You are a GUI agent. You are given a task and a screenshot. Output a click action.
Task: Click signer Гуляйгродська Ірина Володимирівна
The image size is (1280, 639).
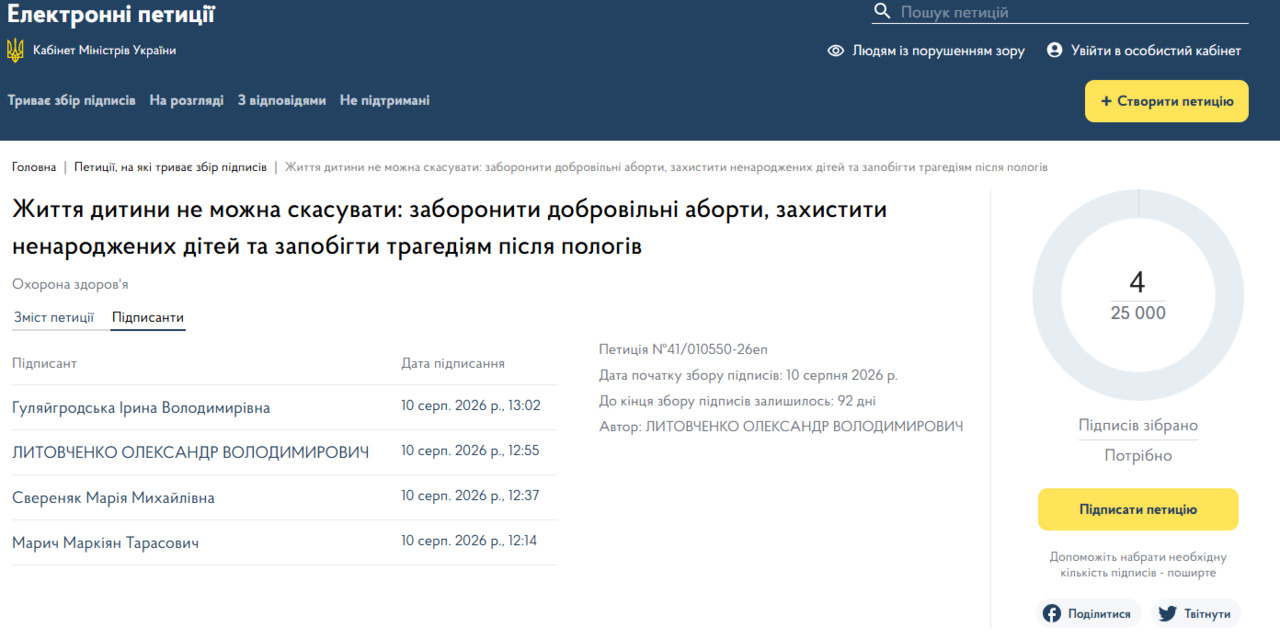point(141,408)
